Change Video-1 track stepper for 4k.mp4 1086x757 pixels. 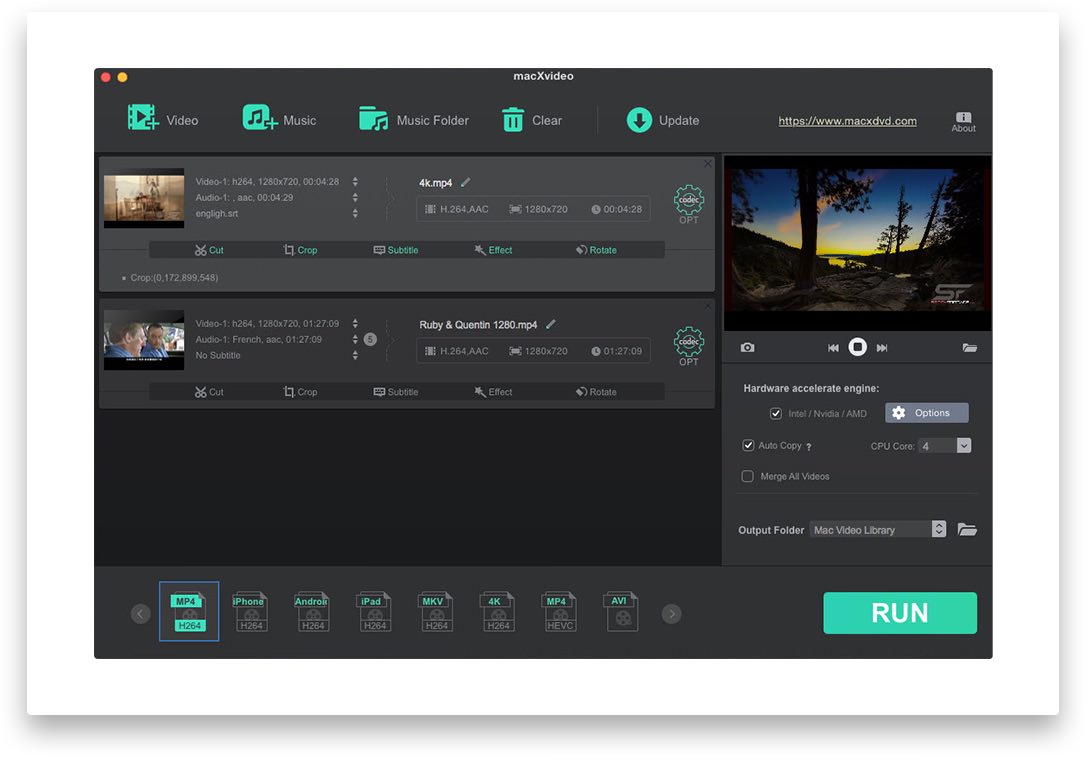(355, 181)
